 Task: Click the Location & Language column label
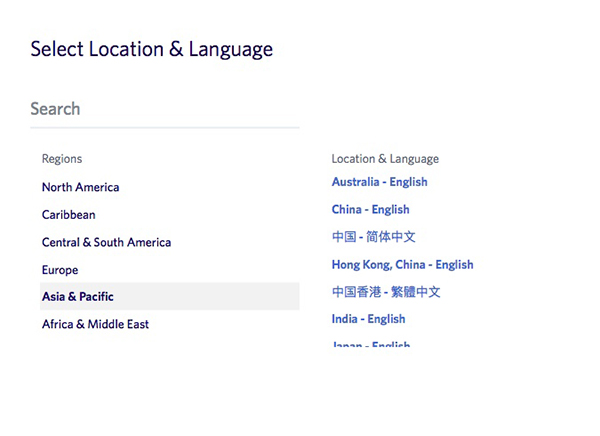[x=385, y=159]
